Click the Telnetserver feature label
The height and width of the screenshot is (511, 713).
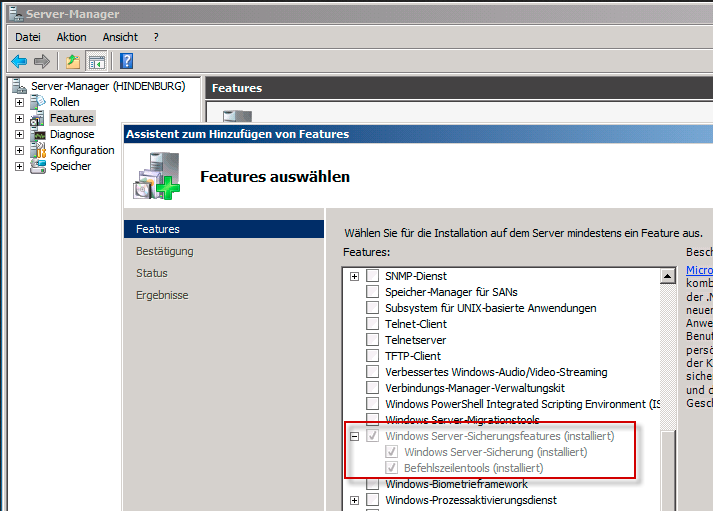pos(416,340)
